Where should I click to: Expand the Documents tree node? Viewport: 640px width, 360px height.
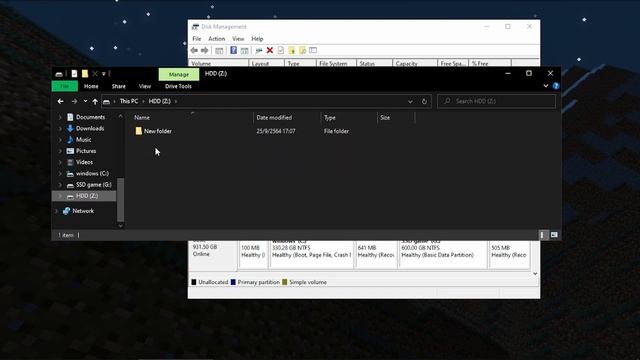[60, 117]
